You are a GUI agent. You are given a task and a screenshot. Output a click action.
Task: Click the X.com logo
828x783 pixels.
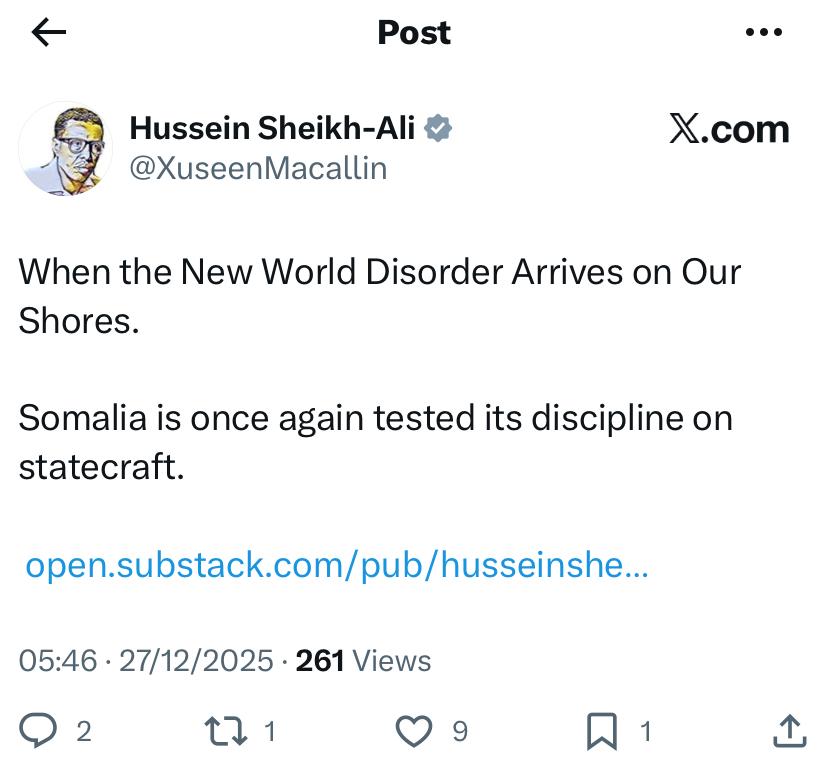click(729, 130)
